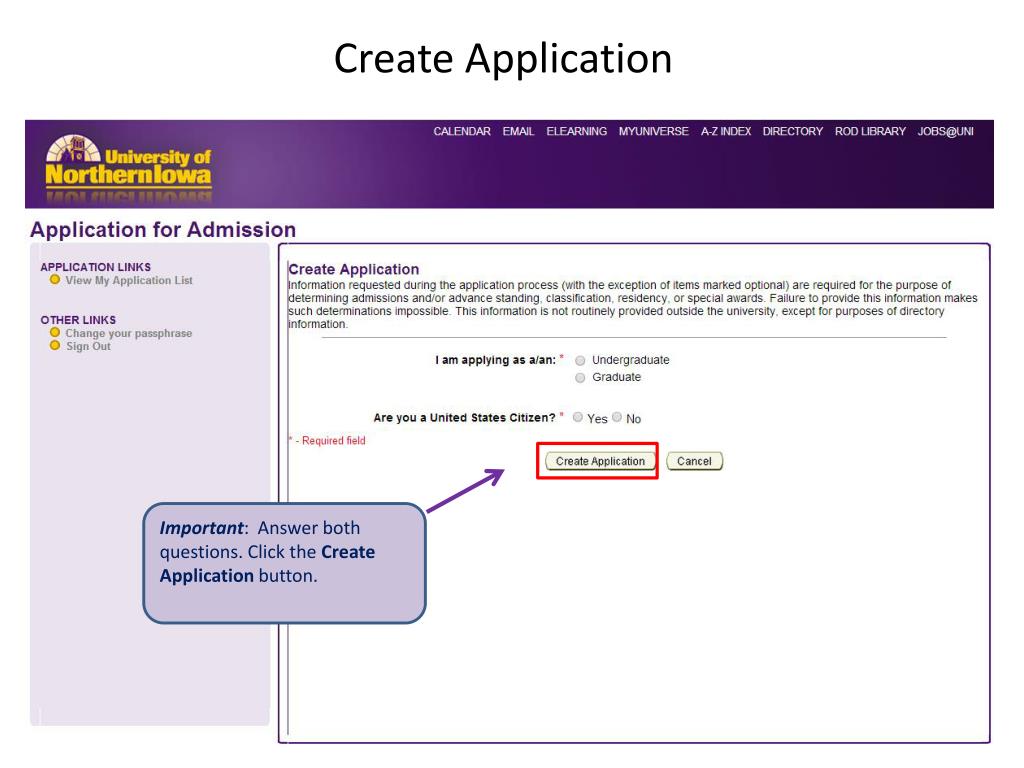
Task: Open the A-Z INDEX link
Action: pyautogui.click(x=726, y=131)
